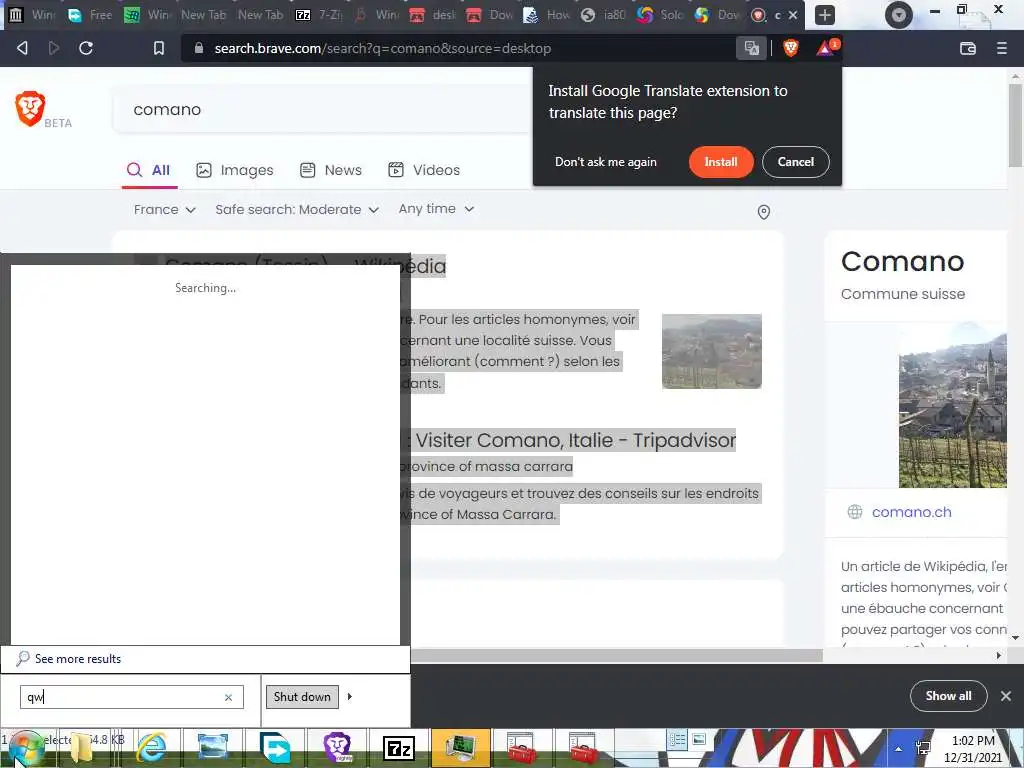Clear the Start menu search text
This screenshot has height=768, width=1024.
pyautogui.click(x=229, y=697)
